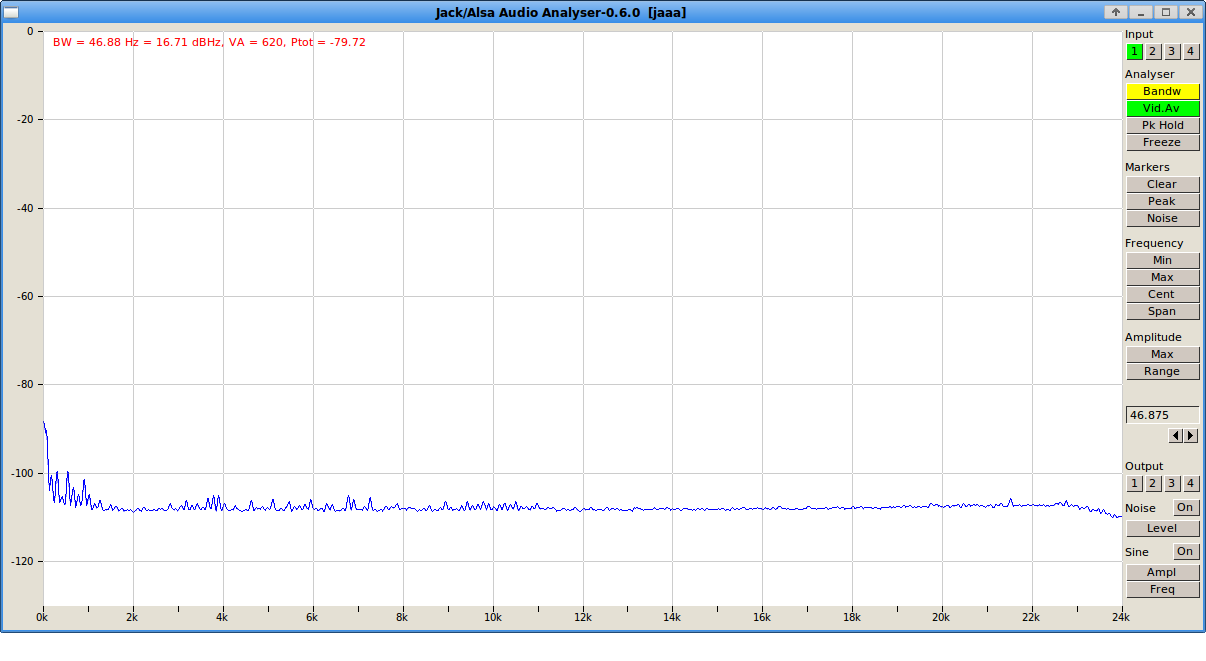The height and width of the screenshot is (661, 1206).
Task: Set a Peak marker
Action: 1162,201
